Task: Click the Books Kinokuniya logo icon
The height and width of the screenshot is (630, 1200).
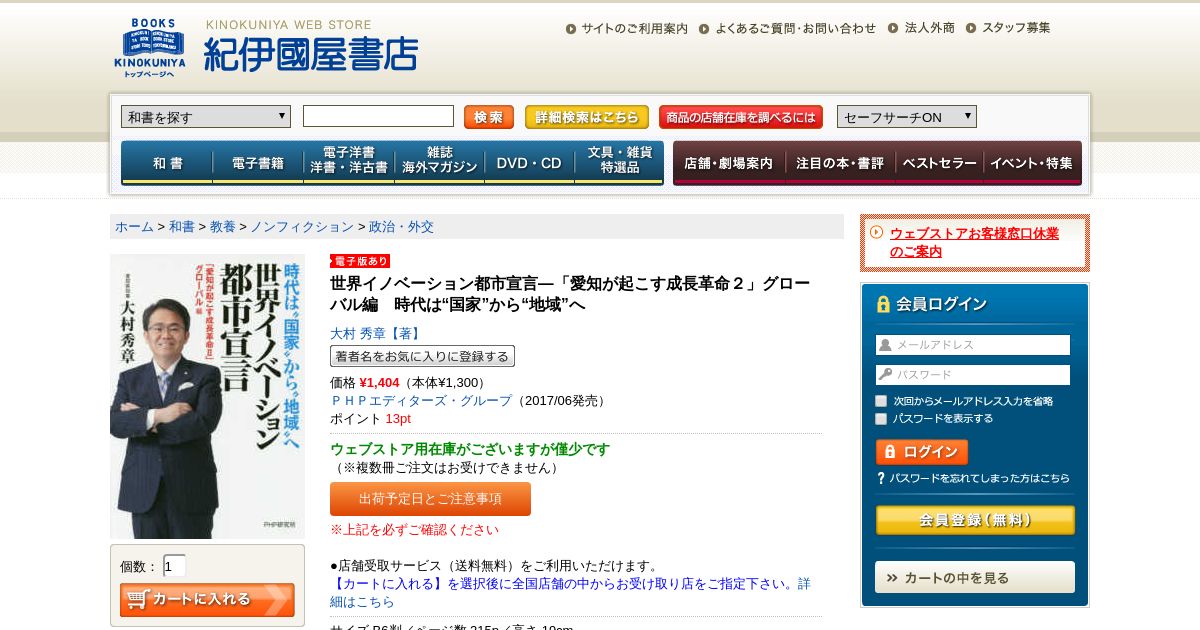Action: (149, 47)
